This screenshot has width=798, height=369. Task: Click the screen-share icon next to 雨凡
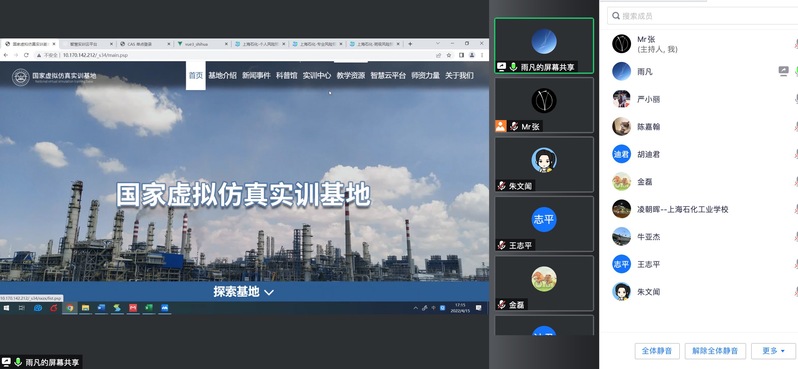pos(784,71)
